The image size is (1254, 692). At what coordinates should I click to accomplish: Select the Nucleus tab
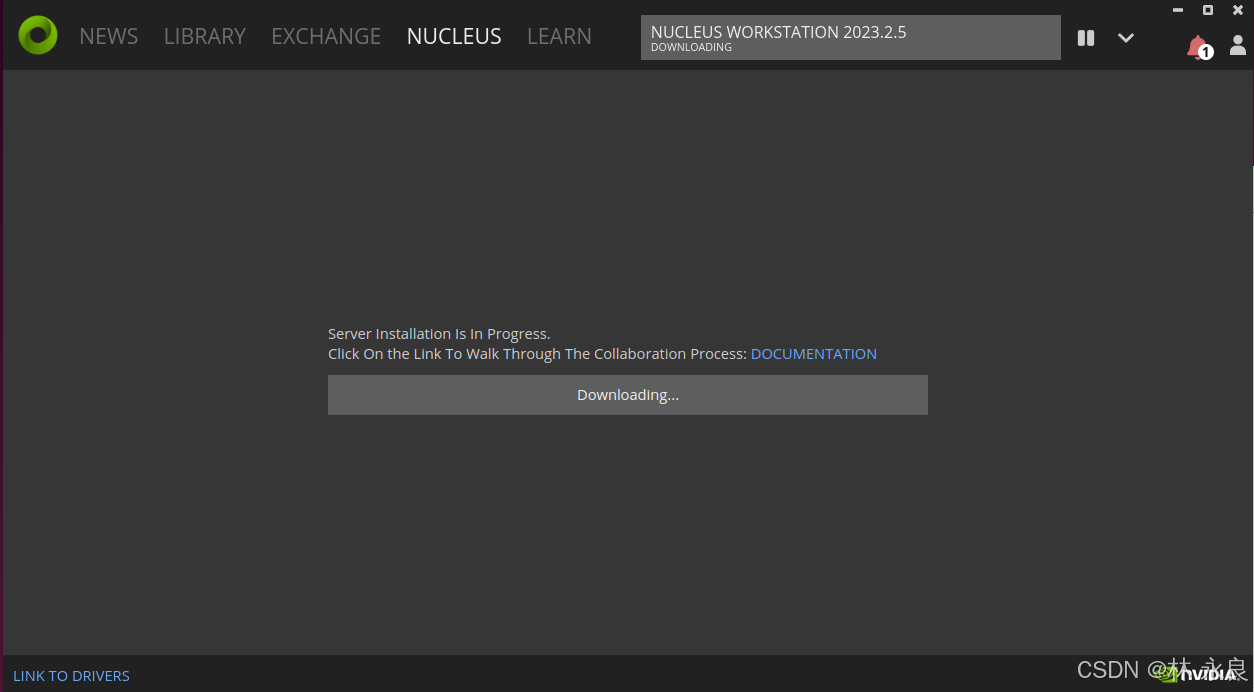[454, 36]
